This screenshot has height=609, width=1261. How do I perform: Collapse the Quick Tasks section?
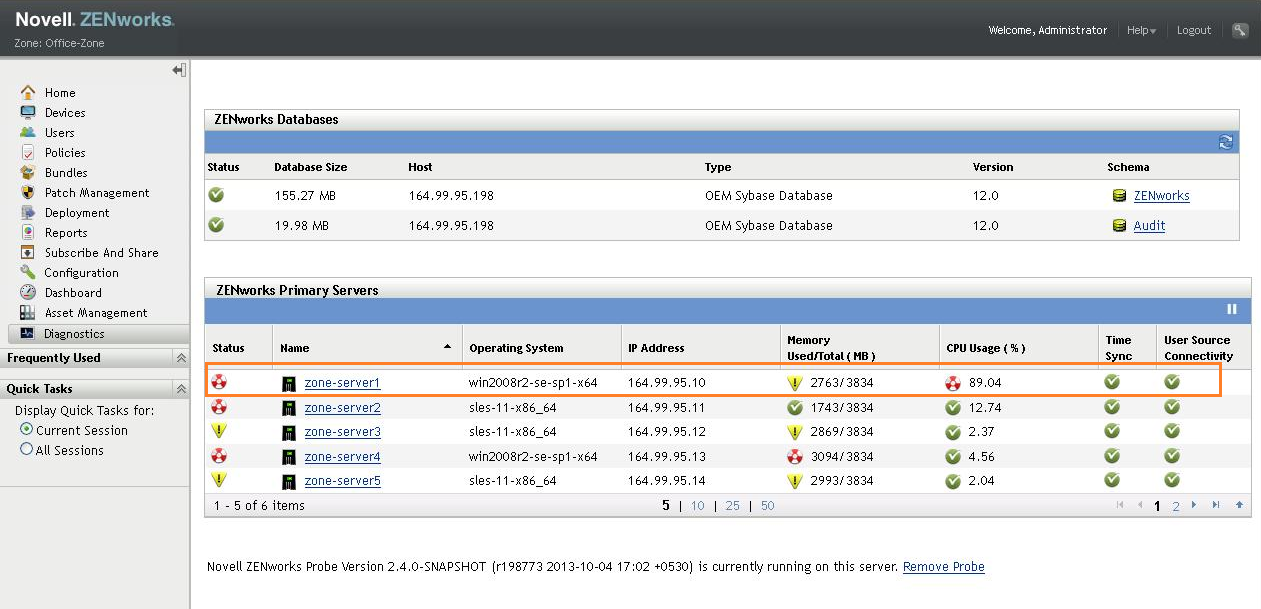pyautogui.click(x=181, y=389)
